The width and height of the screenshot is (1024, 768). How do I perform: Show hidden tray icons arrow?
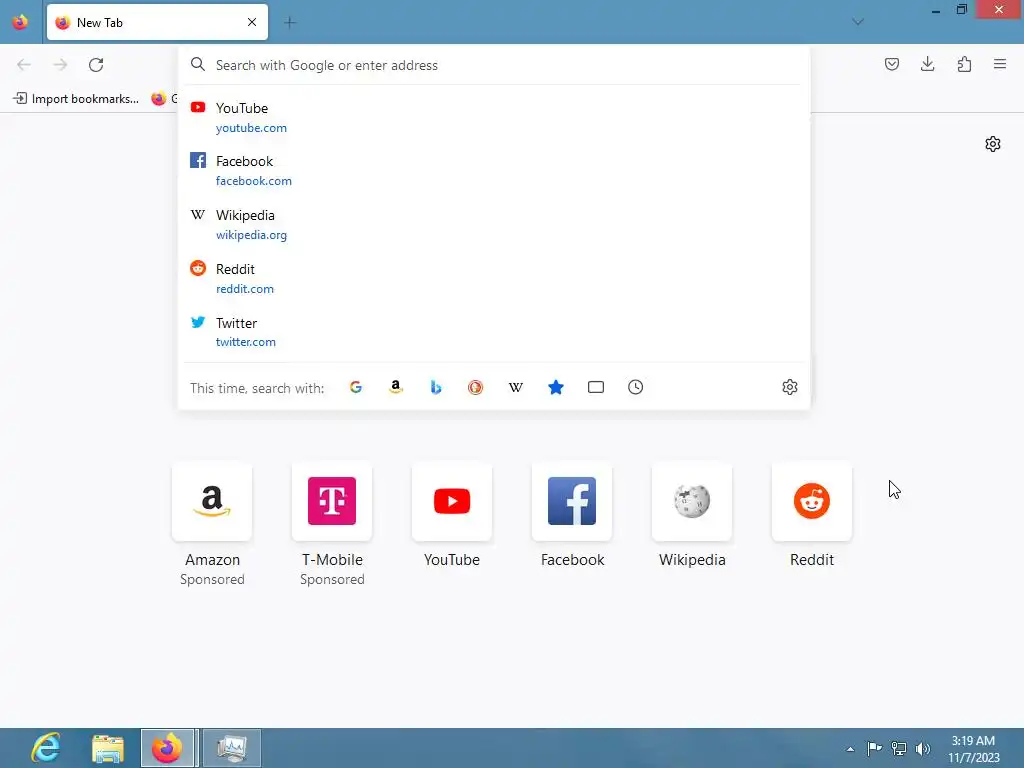pyautogui.click(x=850, y=748)
